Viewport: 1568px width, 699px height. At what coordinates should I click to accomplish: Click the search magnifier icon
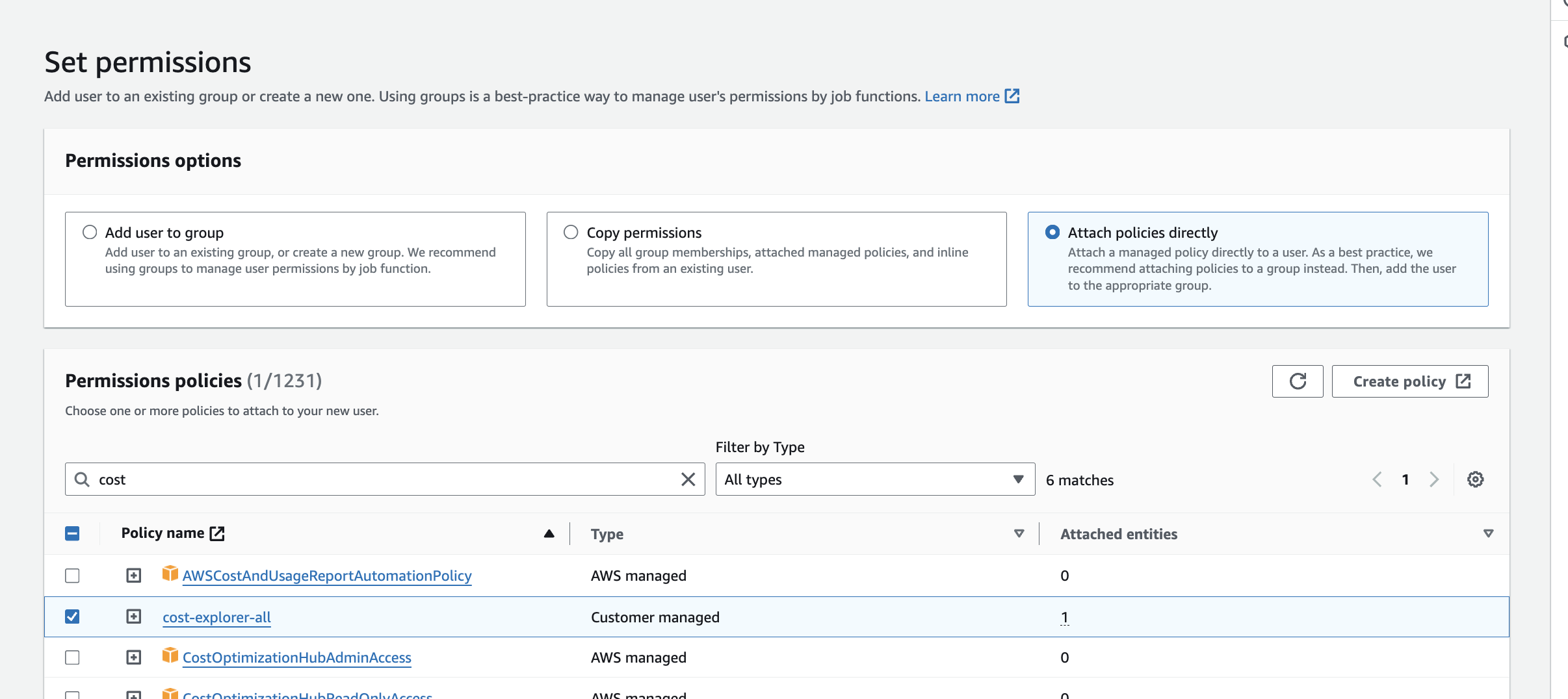(x=82, y=479)
